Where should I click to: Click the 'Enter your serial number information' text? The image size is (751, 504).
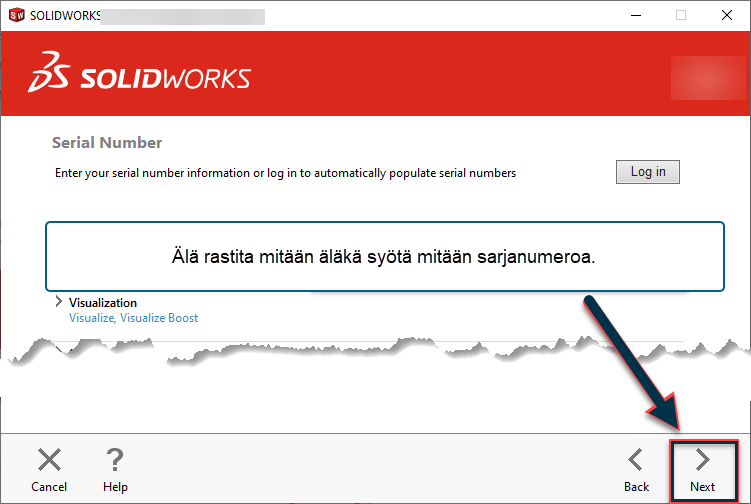(285, 173)
